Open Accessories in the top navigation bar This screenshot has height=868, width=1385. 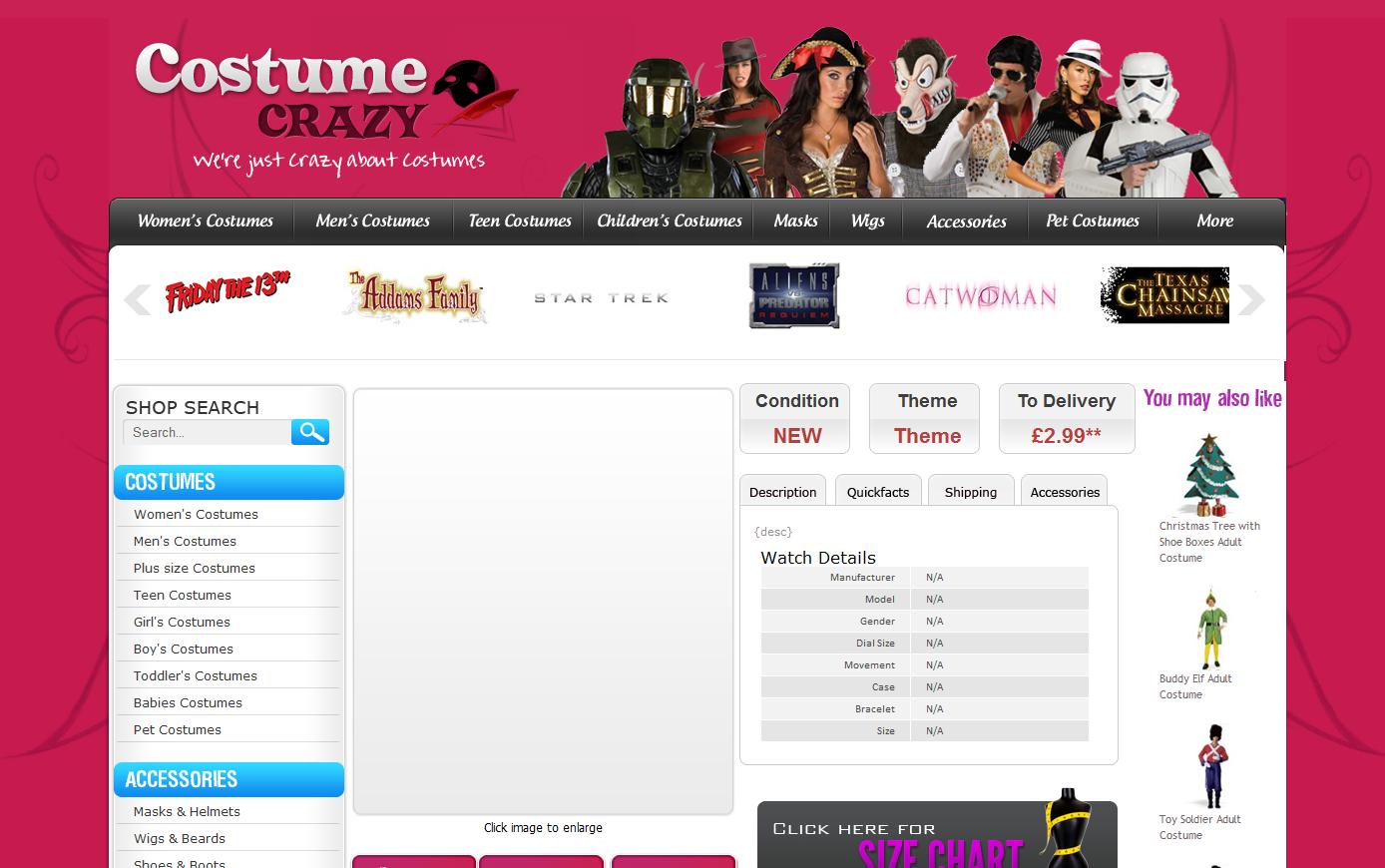coord(966,220)
